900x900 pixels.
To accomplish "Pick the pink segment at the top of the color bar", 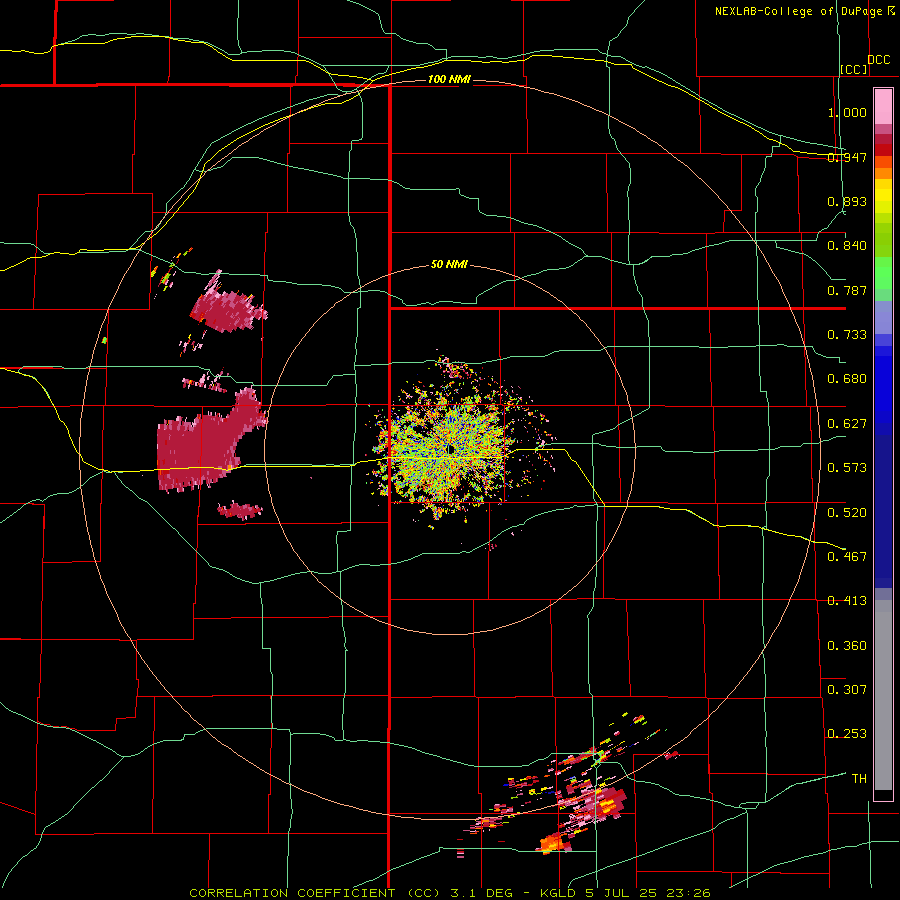I will click(883, 106).
